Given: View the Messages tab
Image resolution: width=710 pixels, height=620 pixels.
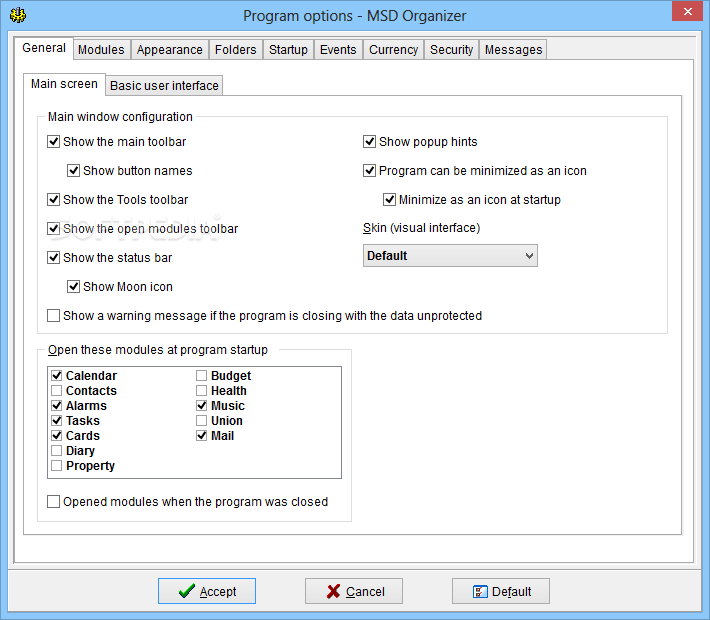Looking at the screenshot, I should tap(513, 49).
